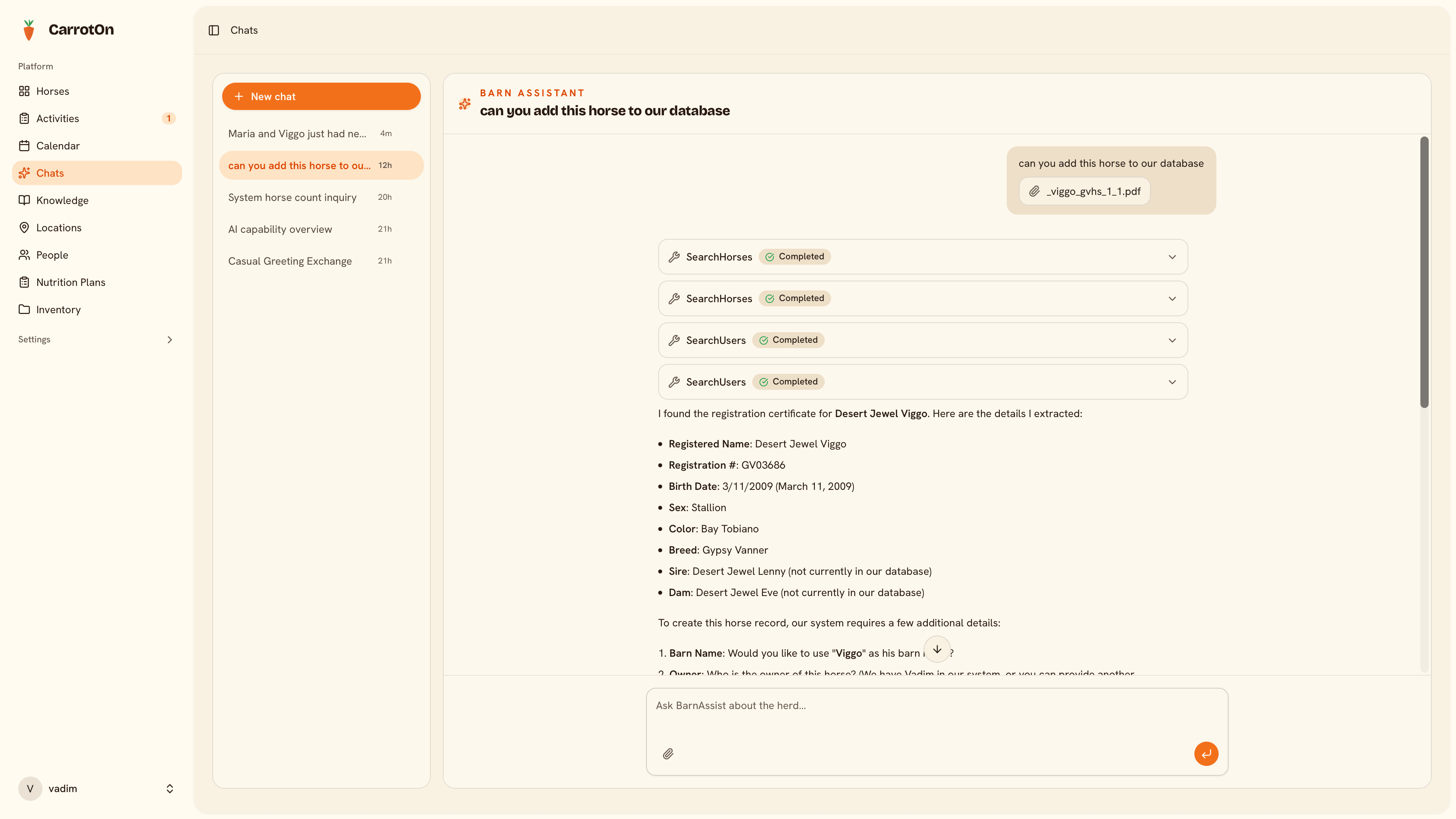Viewport: 1456px width, 819px height.
Task: Open Knowledge book icon
Action: 24,200
